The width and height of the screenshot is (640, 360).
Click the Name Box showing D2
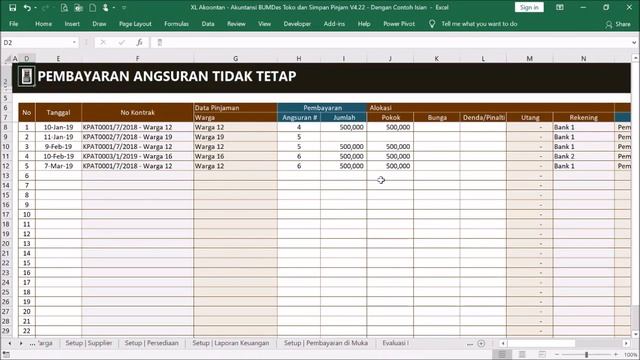(x=37, y=42)
